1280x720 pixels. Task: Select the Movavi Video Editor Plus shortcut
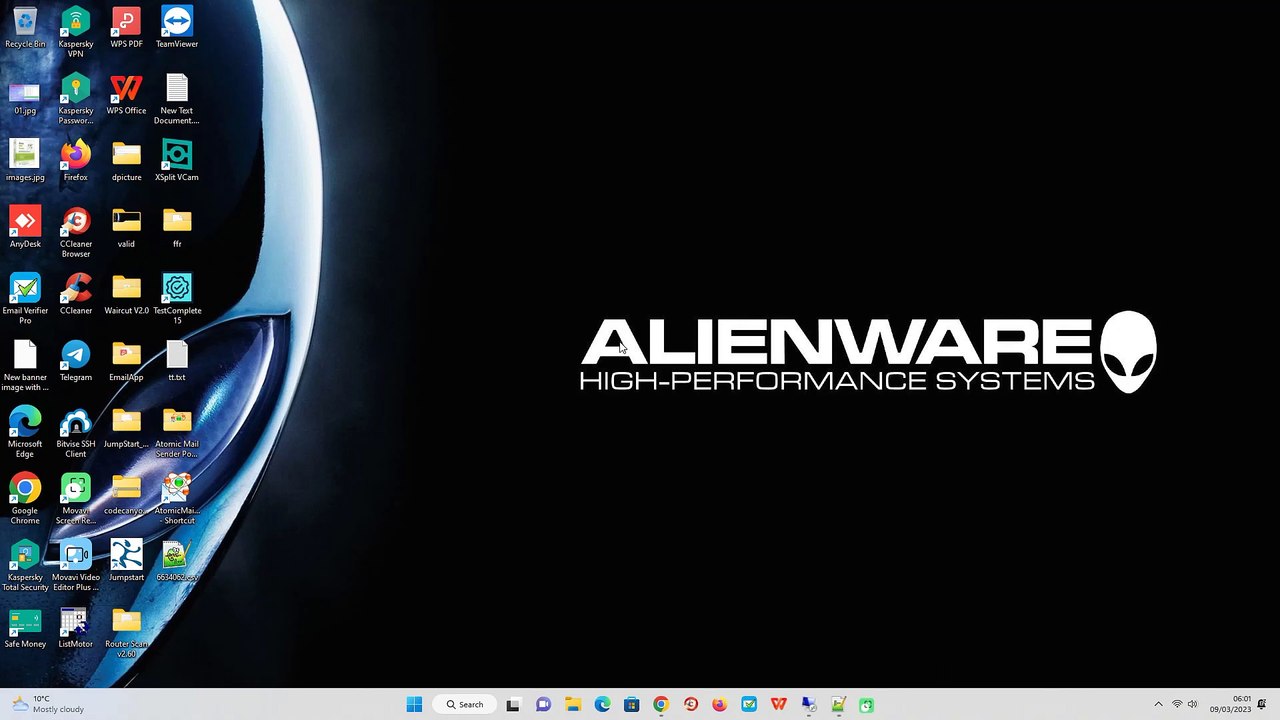tap(76, 566)
